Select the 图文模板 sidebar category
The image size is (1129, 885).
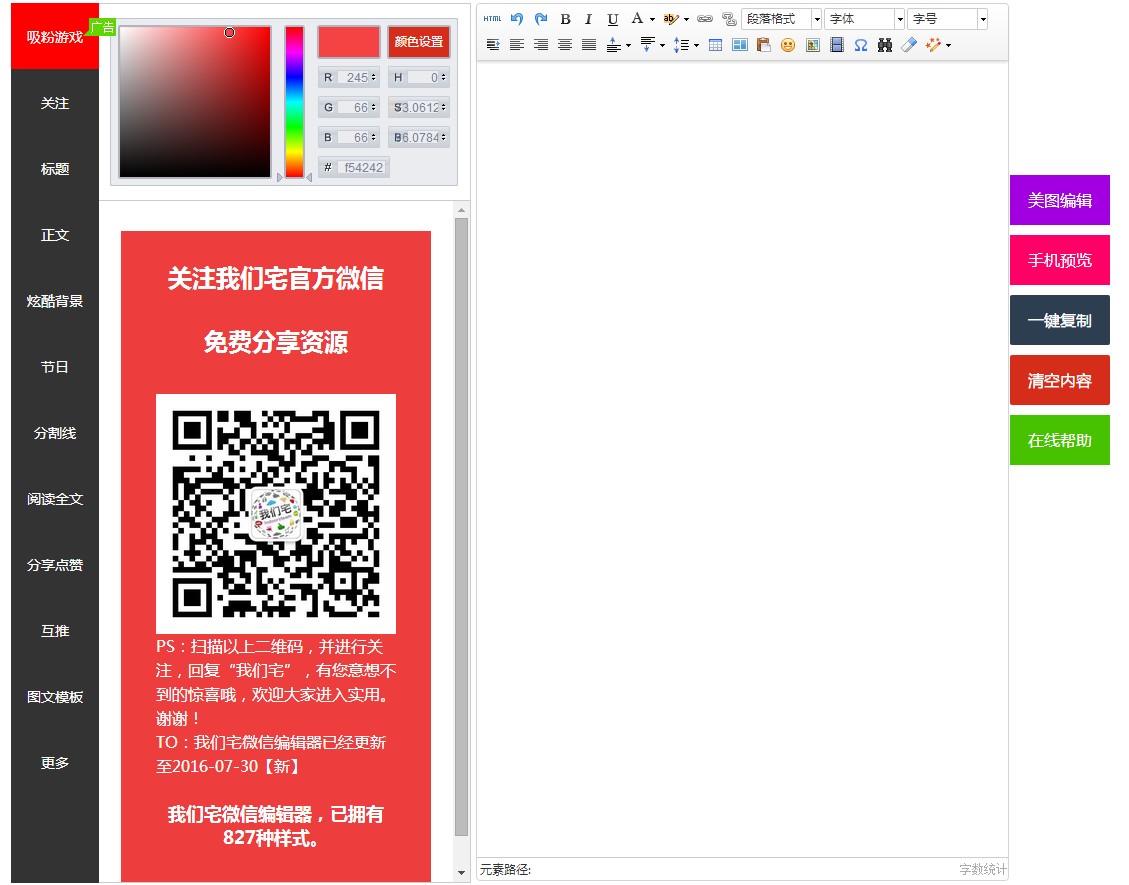pos(55,697)
